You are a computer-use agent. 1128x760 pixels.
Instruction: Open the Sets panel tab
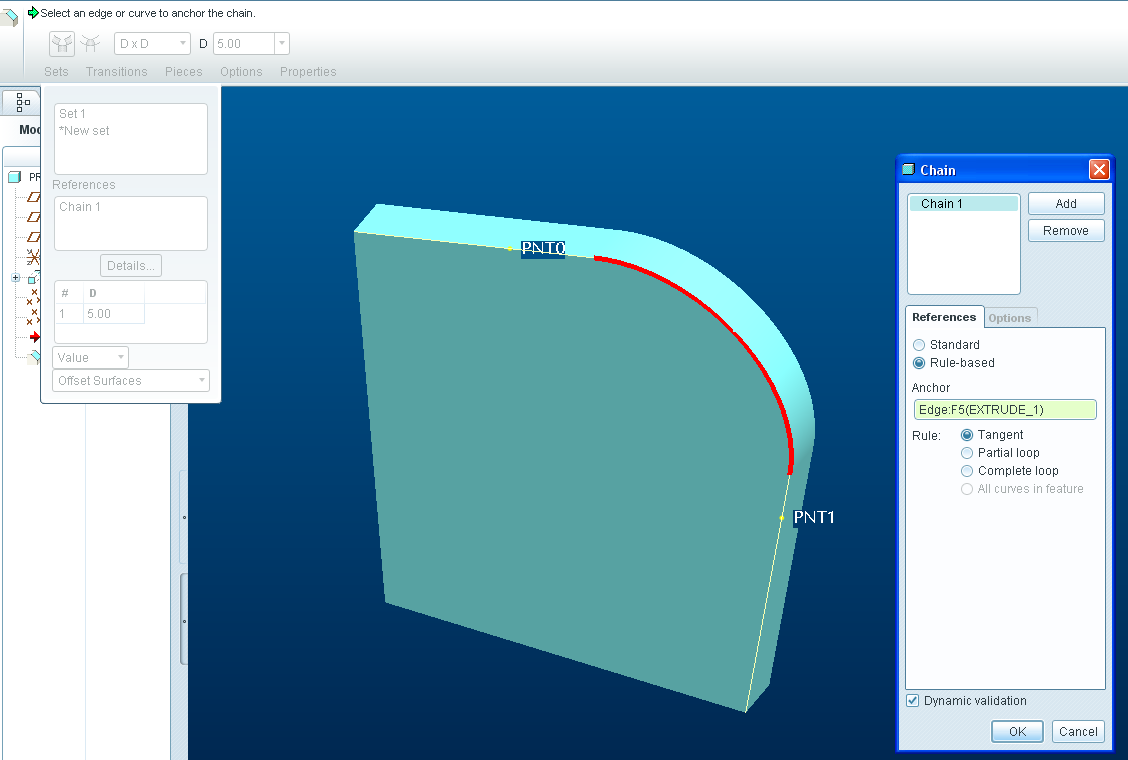[x=56, y=71]
